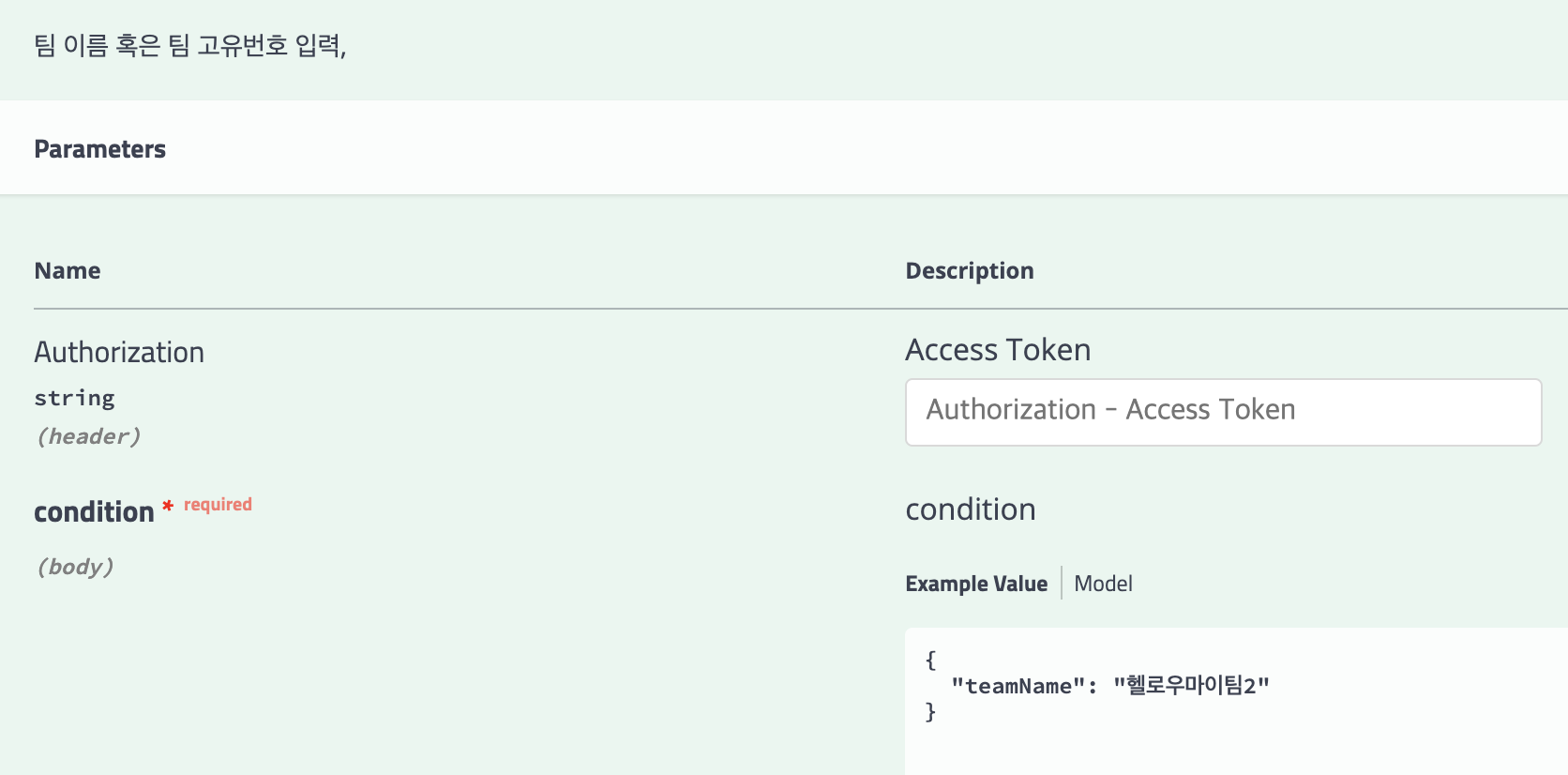Screen dimensions: 1568x775
Task: Switch to the Example Value tab
Action: pos(976,584)
